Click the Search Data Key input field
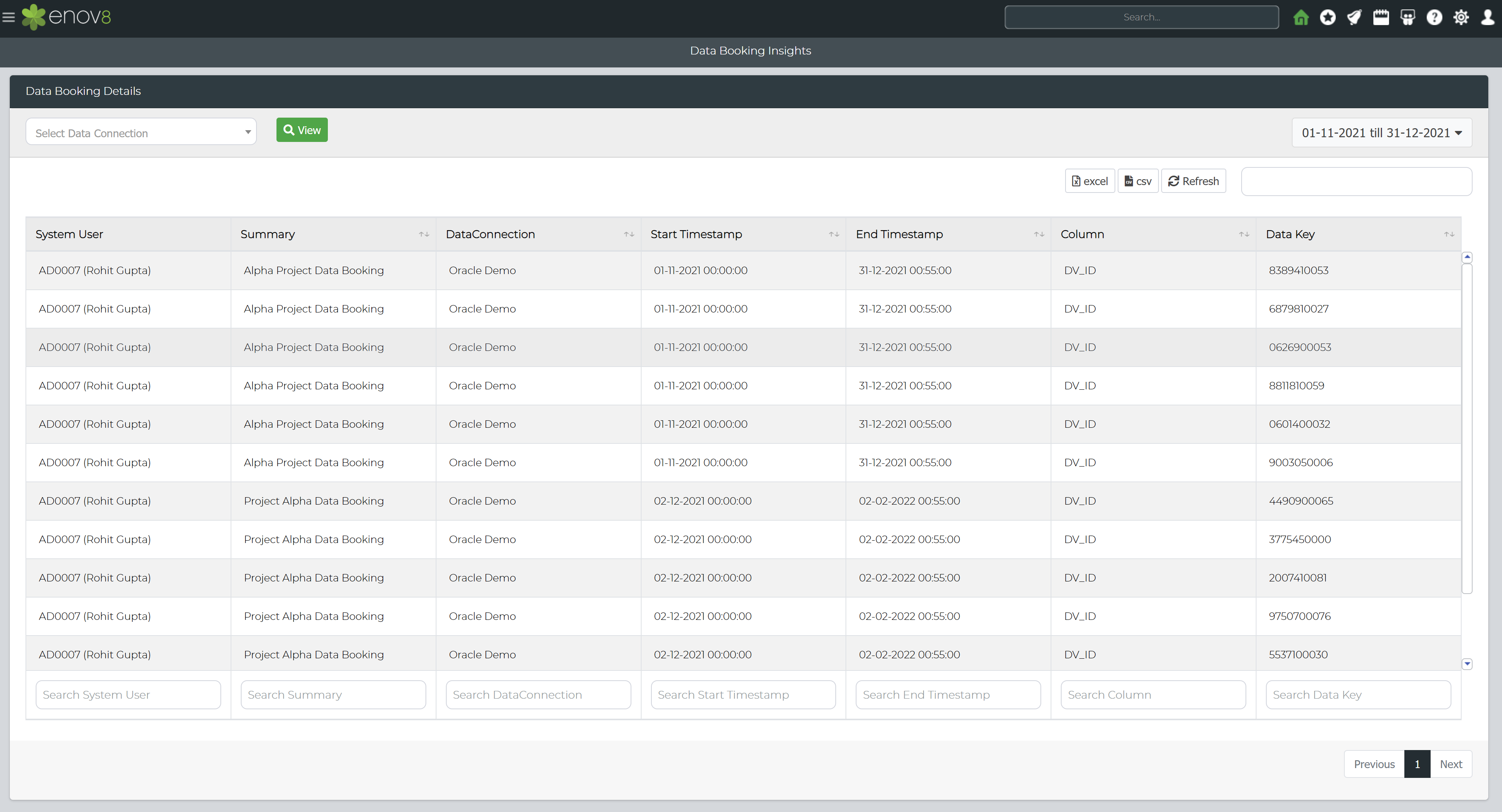This screenshot has width=1502, height=812. (x=1357, y=694)
